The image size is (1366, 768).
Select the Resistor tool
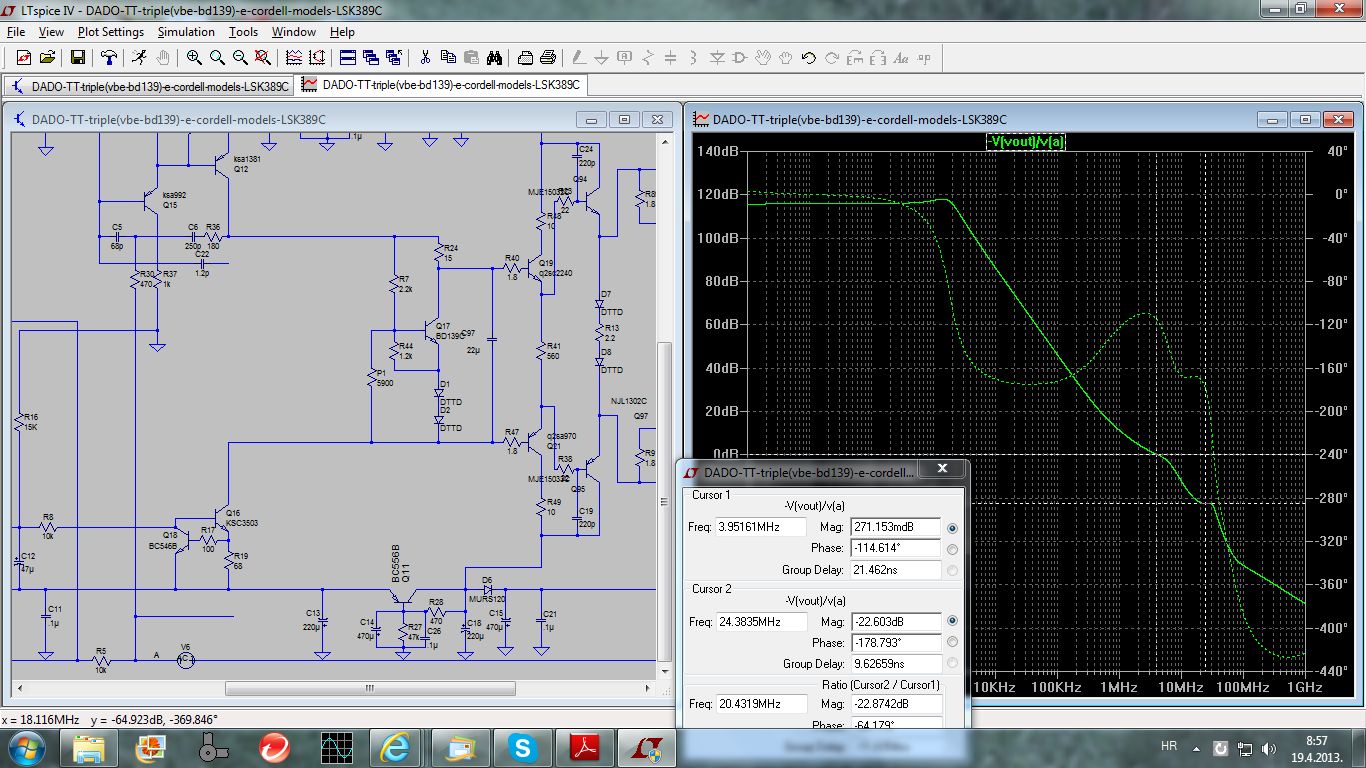click(648, 58)
